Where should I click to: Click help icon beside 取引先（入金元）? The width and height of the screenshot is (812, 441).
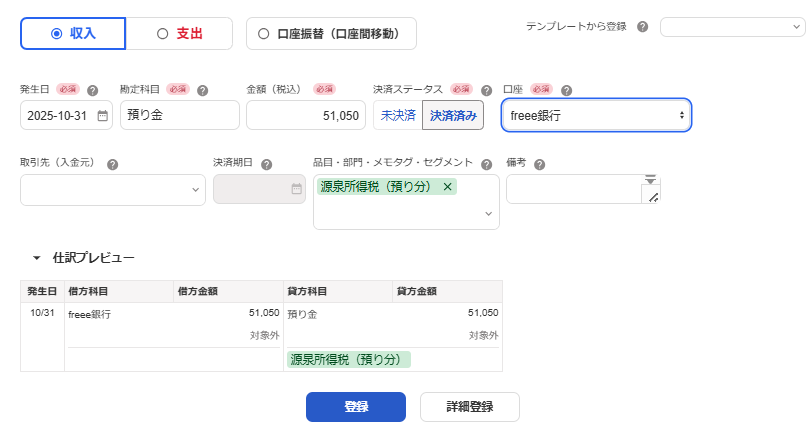[x=112, y=165]
